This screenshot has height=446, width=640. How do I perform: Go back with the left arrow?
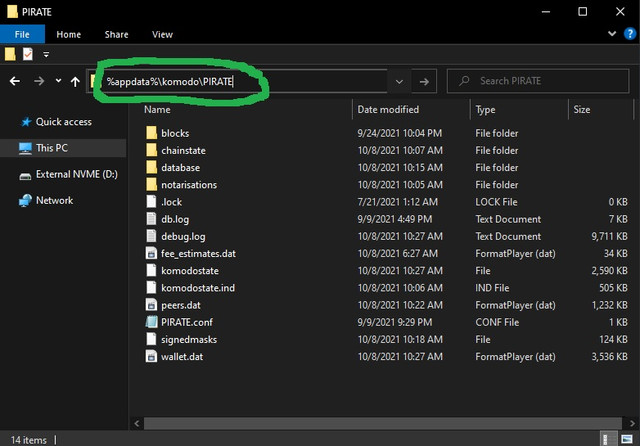15,81
